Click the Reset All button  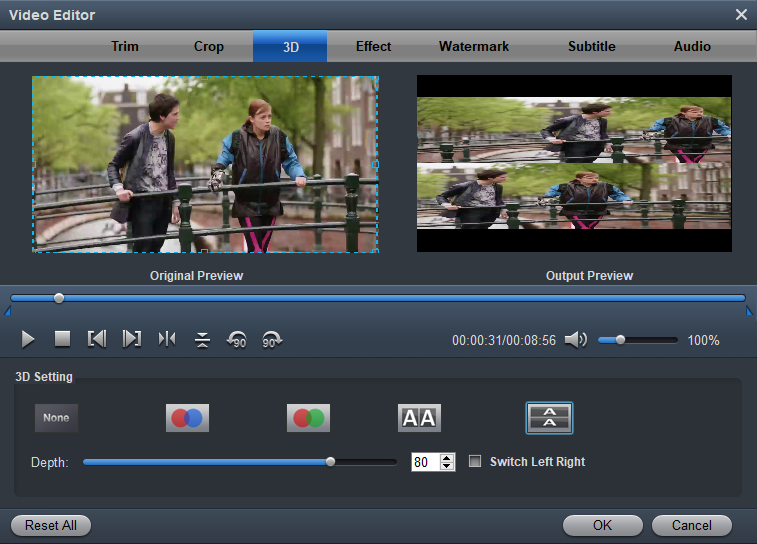coord(51,525)
